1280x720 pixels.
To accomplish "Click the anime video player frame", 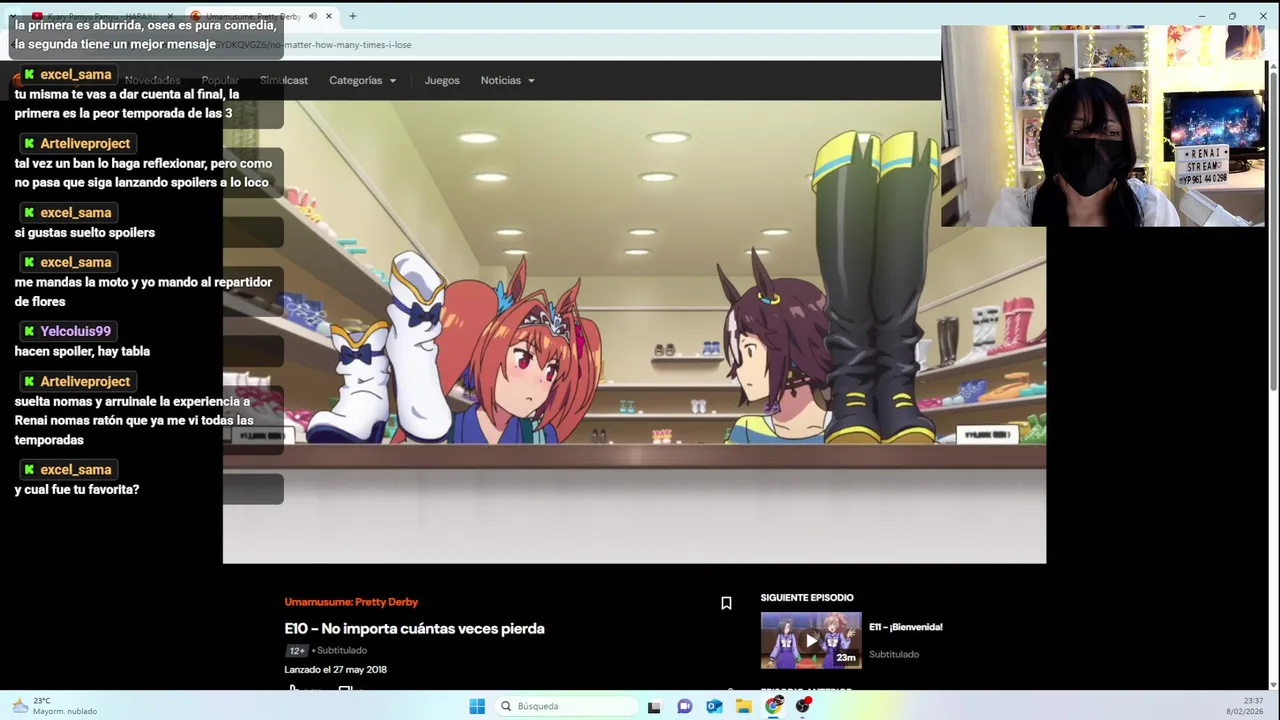I will tap(634, 331).
